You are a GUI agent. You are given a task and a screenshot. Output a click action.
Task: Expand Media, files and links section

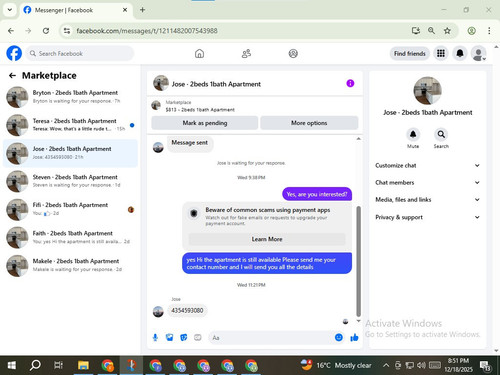coord(427,200)
